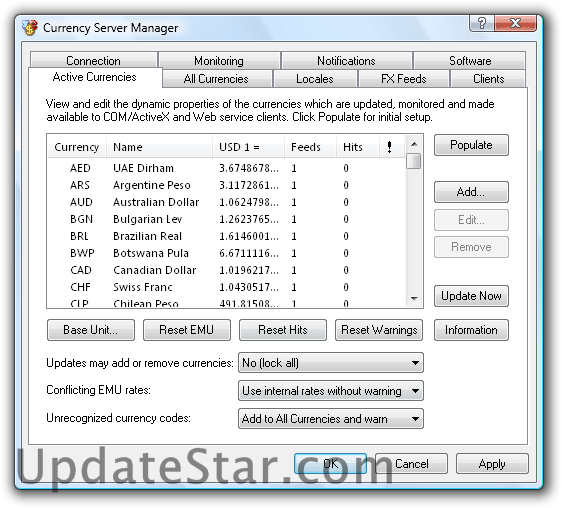Select the CAD currency code

(81, 270)
